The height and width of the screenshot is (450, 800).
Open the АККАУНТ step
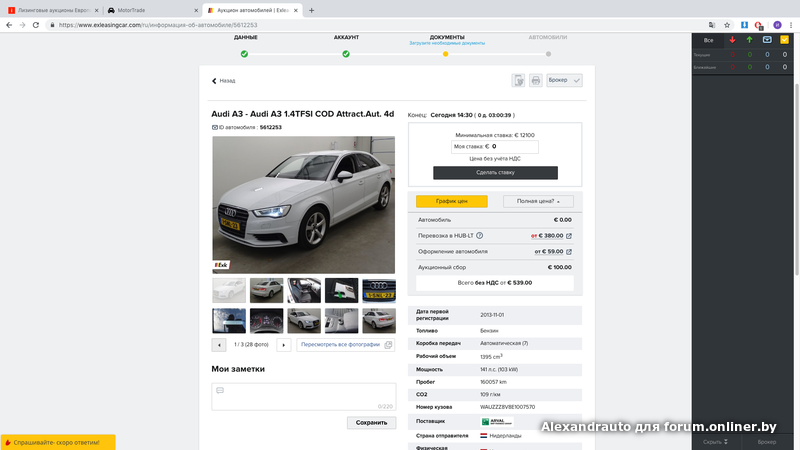click(346, 37)
